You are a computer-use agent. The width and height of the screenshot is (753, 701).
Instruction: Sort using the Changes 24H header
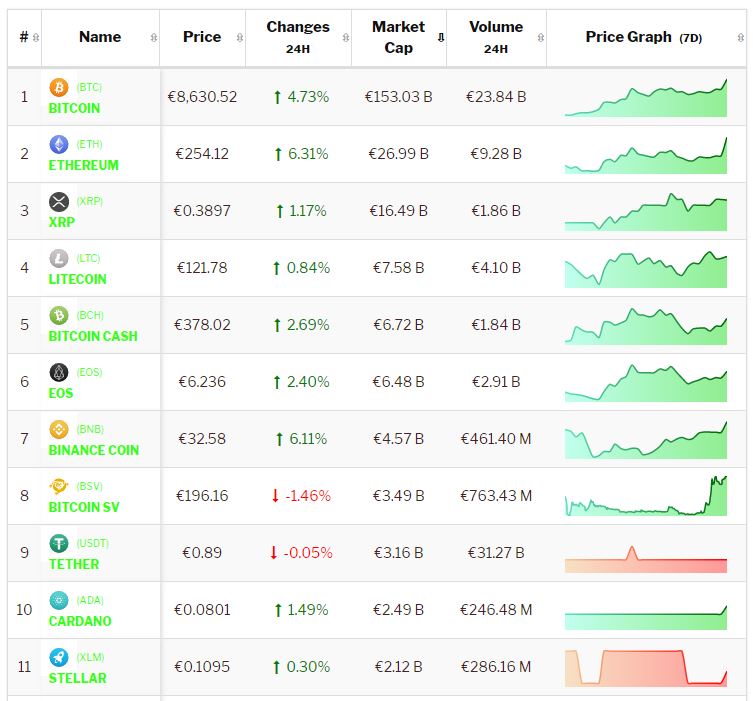[298, 37]
